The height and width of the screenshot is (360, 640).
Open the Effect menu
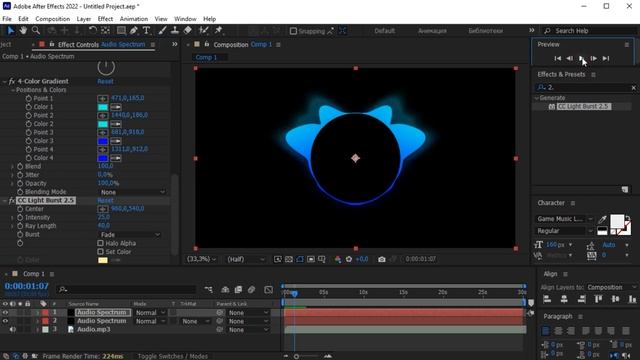pos(105,19)
